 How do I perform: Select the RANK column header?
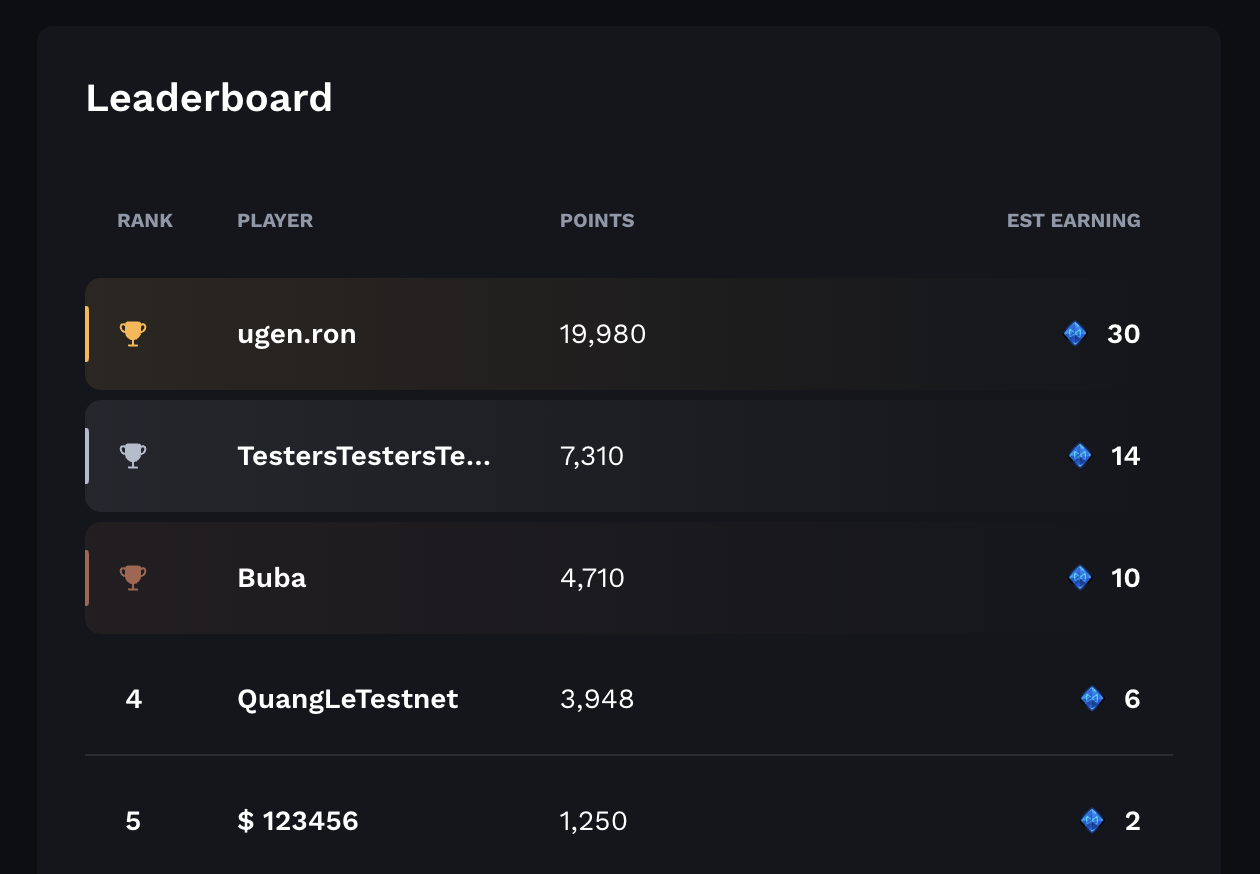point(144,220)
